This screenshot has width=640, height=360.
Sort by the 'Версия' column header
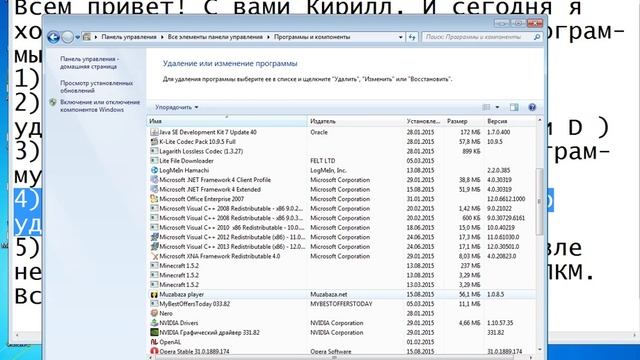pyautogui.click(x=509, y=121)
